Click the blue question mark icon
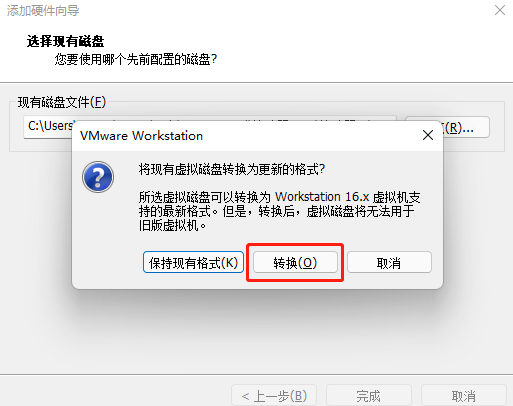The image size is (513, 406). click(x=98, y=177)
